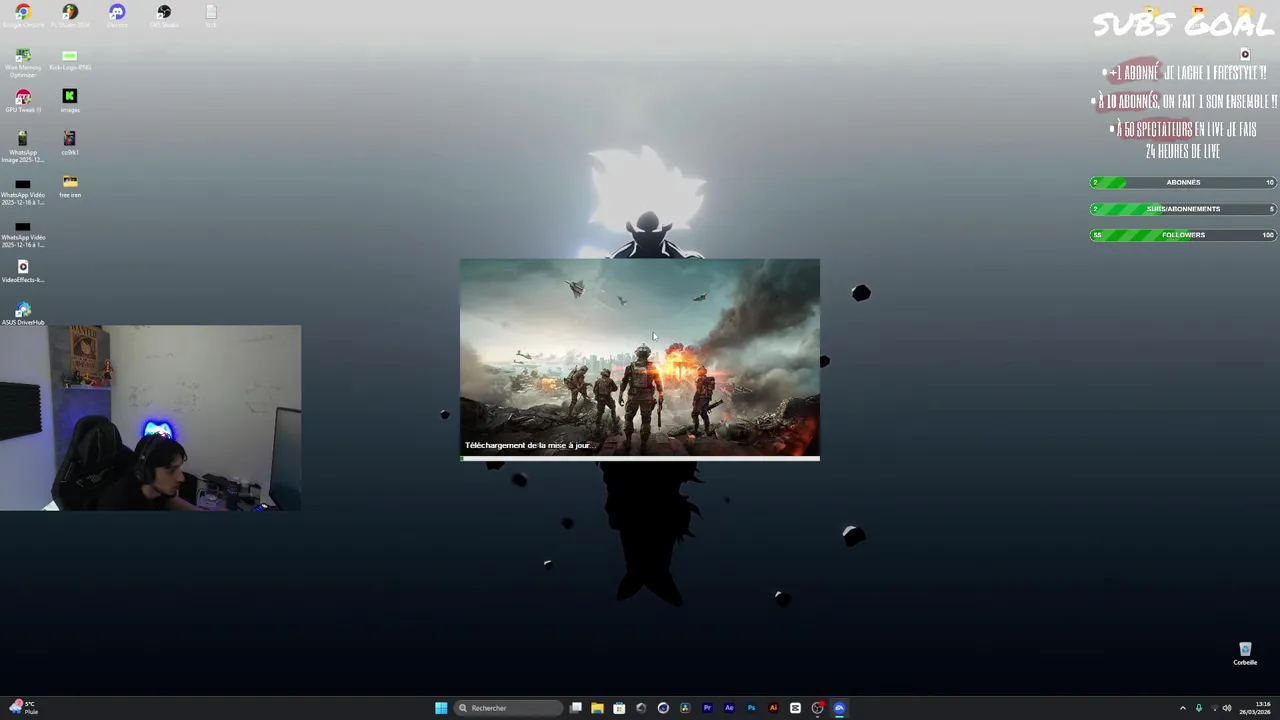Click the update download progress bar
Image resolution: width=1280 pixels, height=720 pixels.
[x=640, y=458]
